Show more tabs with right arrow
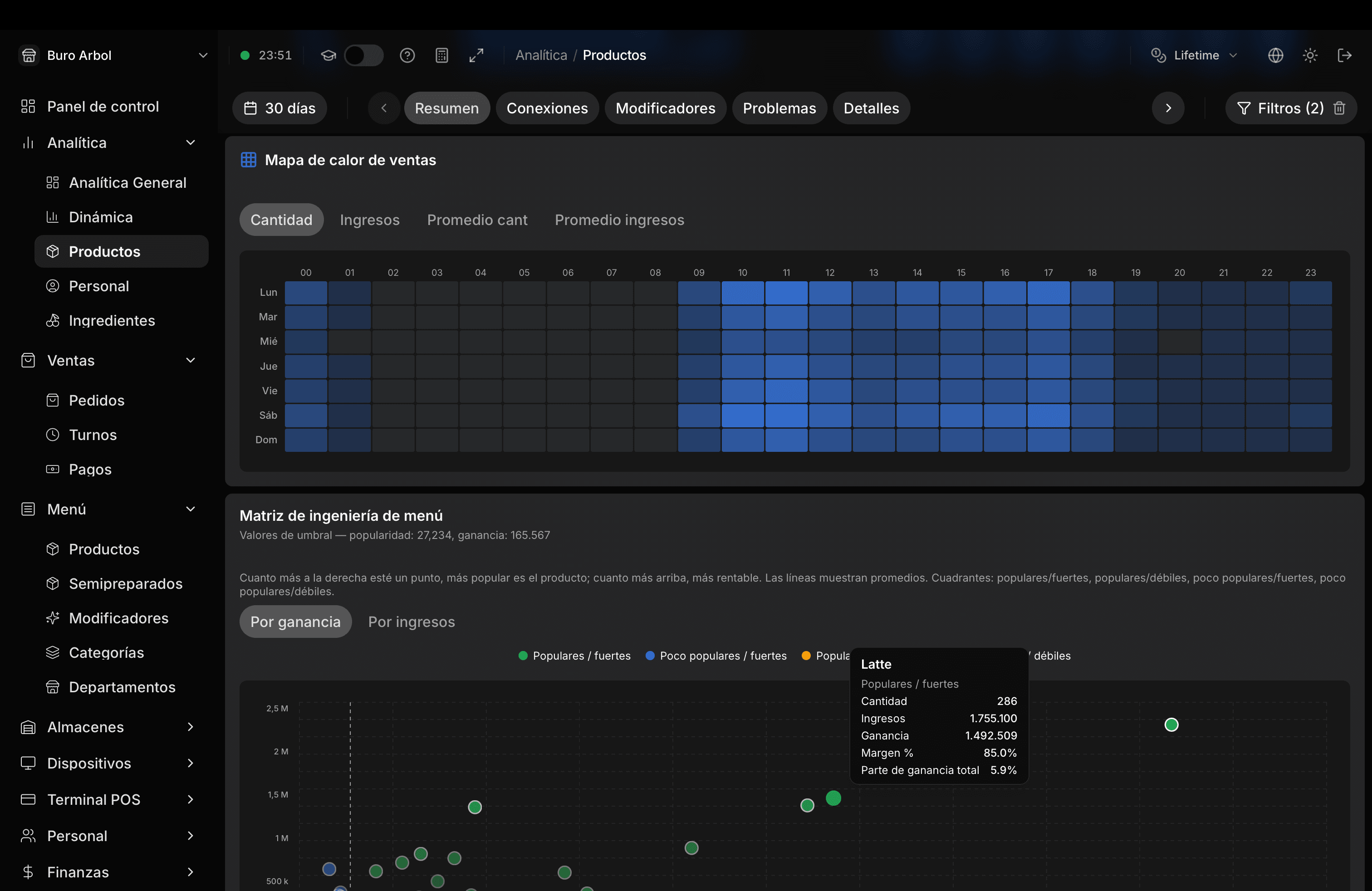Viewport: 1372px width, 891px height. click(1168, 108)
